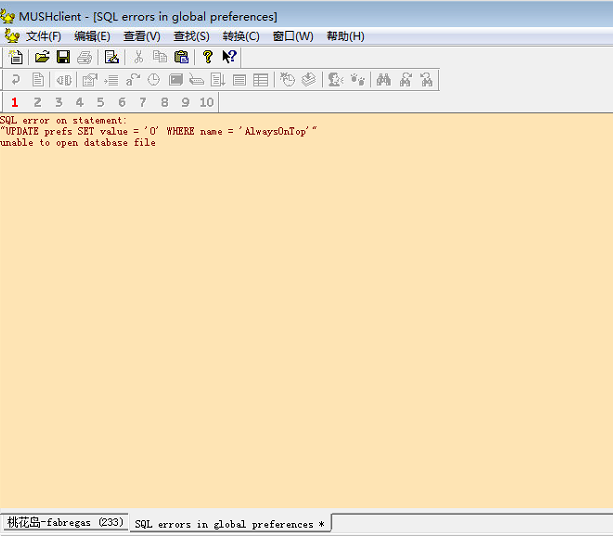Viewport: 613px width, 536px height.
Task: Open a world file with folder icon
Action: pos(42,57)
